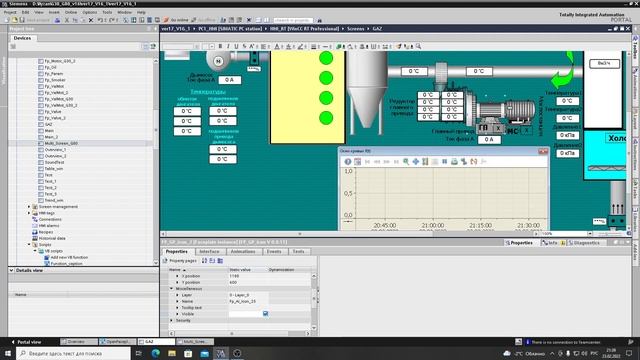Click the Underline formatting icon
The image size is (640, 360).
point(236,47)
